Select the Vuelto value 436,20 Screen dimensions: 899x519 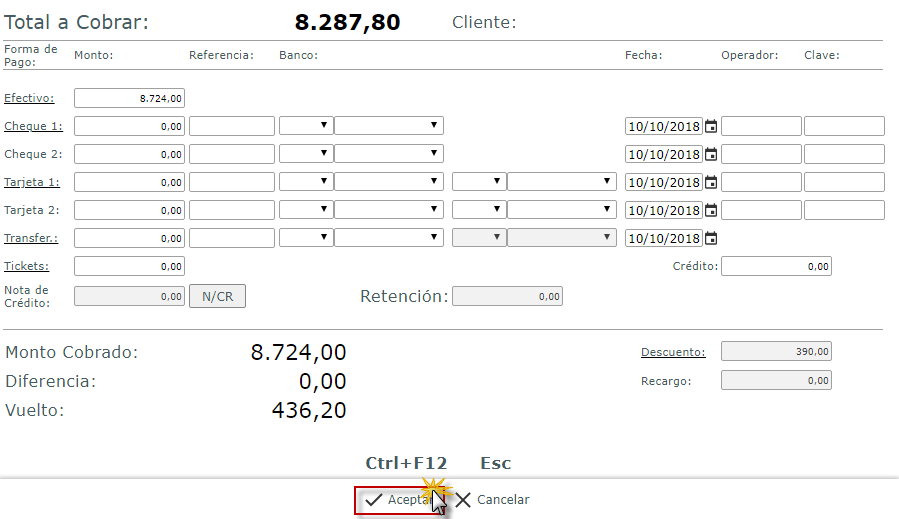tap(309, 411)
